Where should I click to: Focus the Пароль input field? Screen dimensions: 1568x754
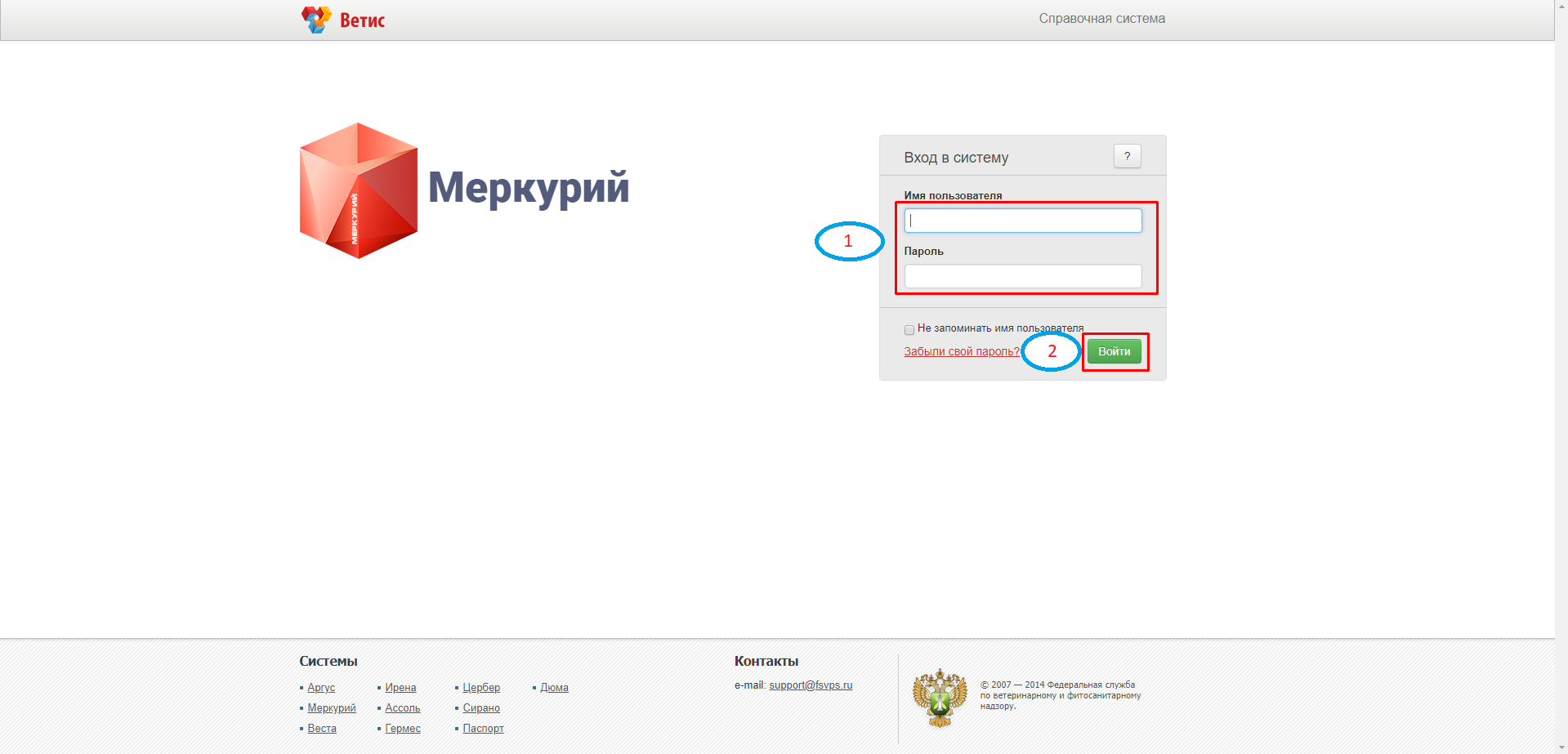click(x=1023, y=276)
